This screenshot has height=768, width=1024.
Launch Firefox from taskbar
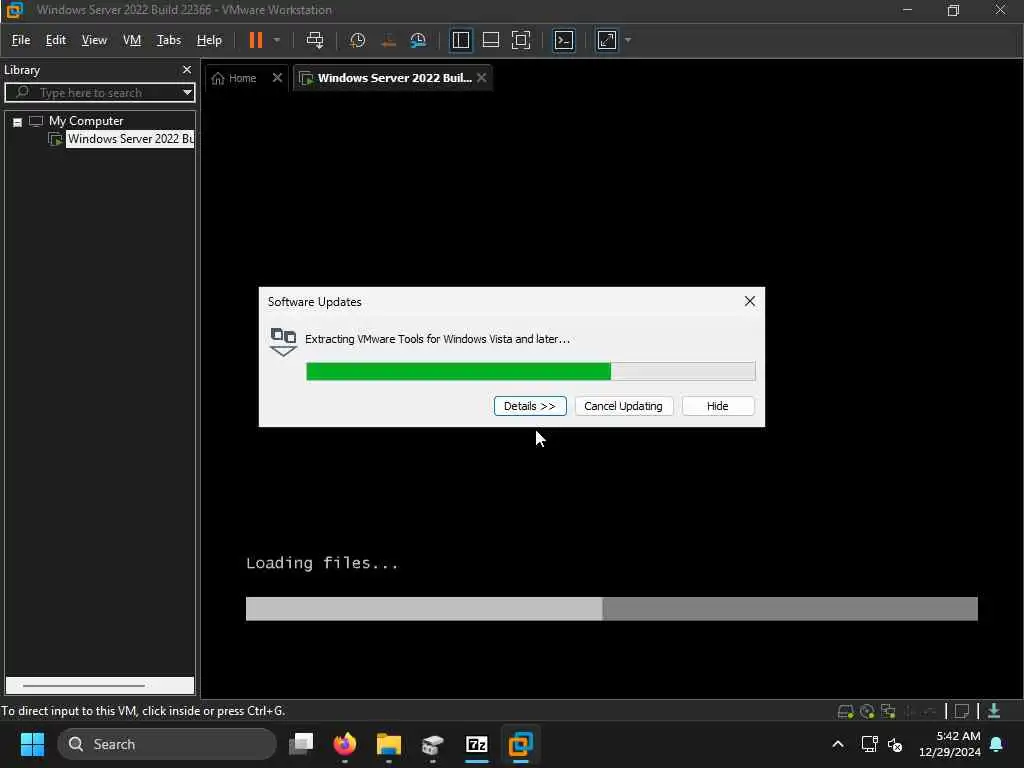(x=345, y=744)
